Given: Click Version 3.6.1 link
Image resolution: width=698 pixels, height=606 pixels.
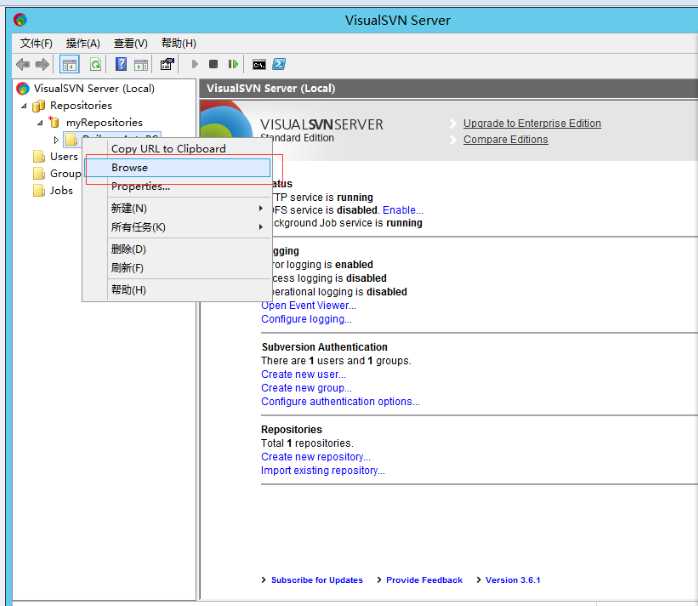Looking at the screenshot, I should (x=513, y=580).
